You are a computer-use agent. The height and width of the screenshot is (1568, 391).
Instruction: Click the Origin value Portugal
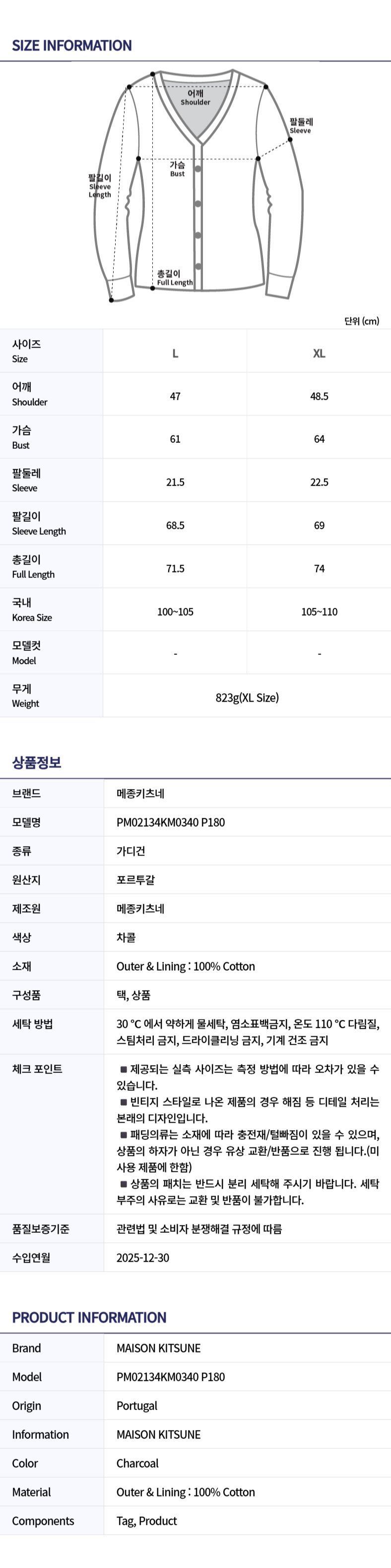click(x=137, y=1406)
